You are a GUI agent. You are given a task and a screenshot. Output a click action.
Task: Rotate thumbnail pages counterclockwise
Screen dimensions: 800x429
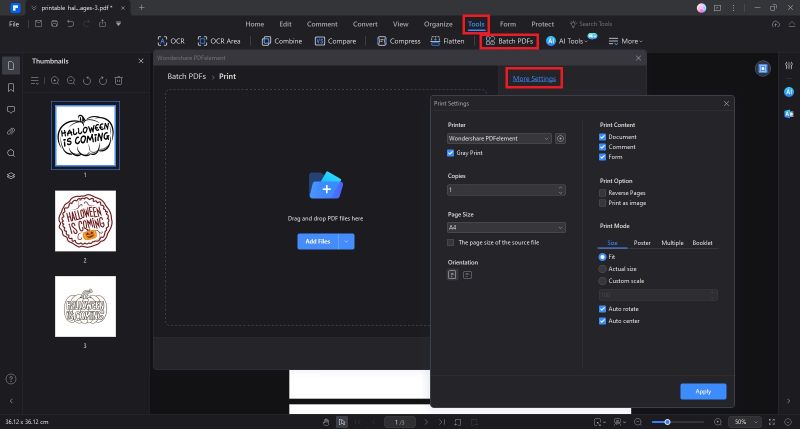click(87, 81)
